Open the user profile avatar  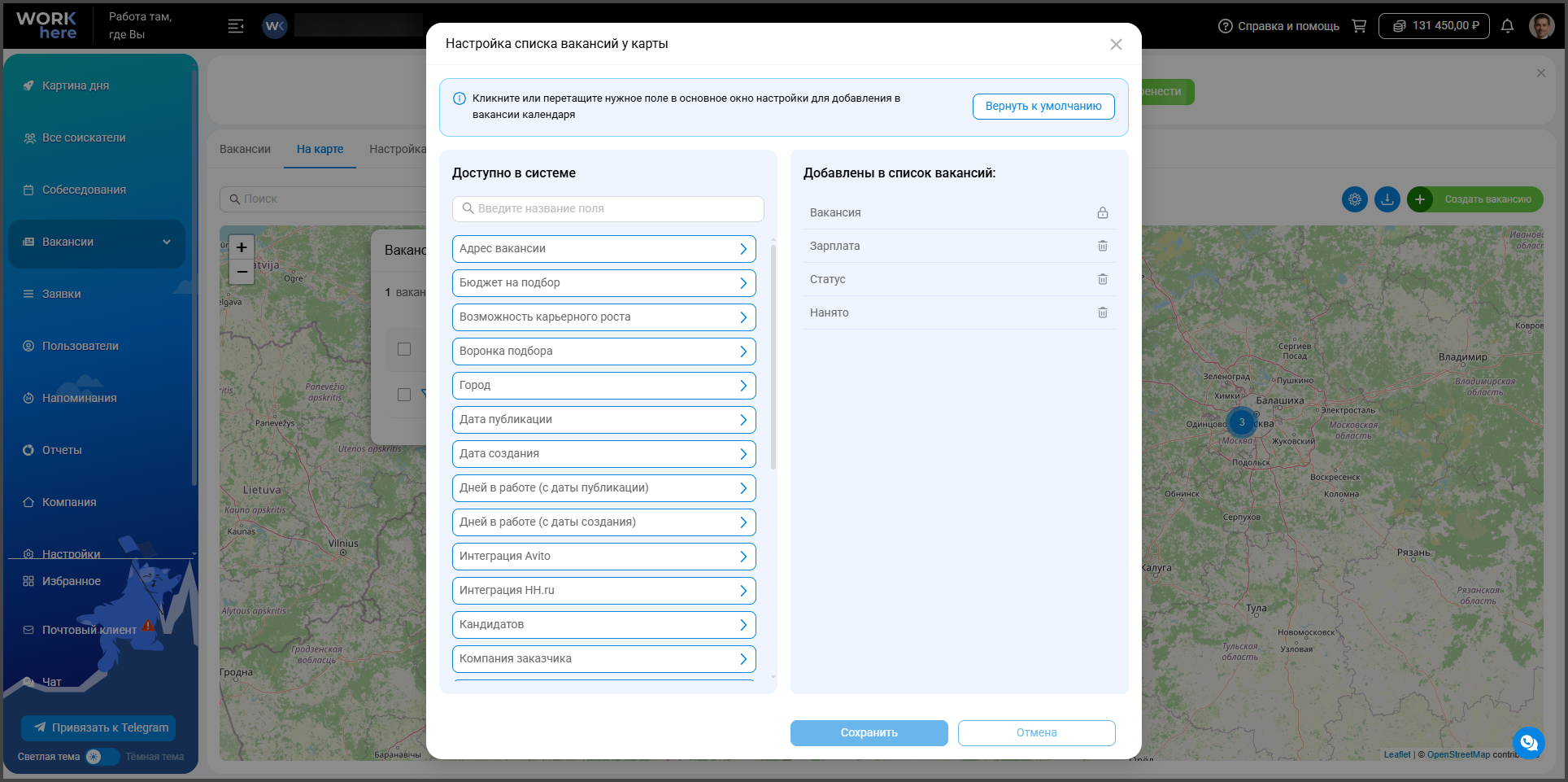pyautogui.click(x=1541, y=26)
